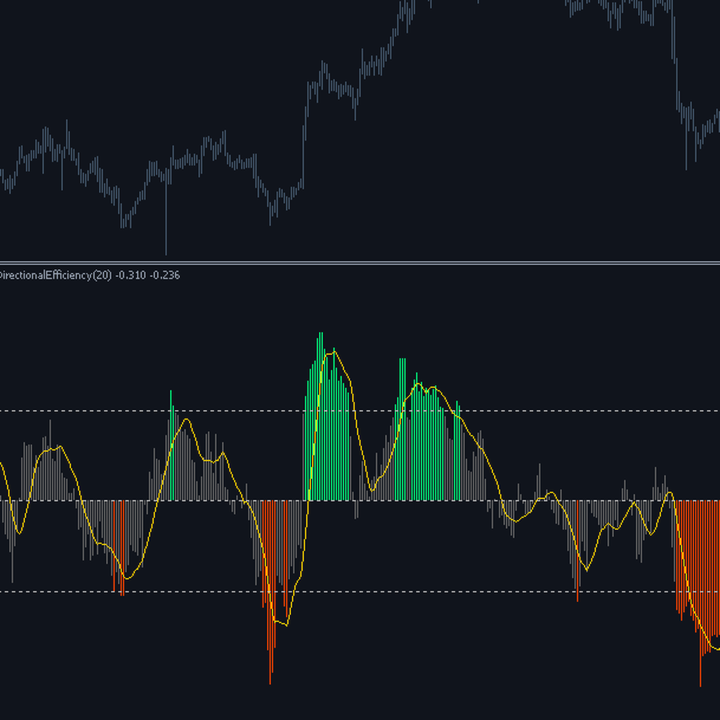Screen dimensions: 720x720
Task: Click the -0.236 value in indicator label
Action: click(165, 275)
